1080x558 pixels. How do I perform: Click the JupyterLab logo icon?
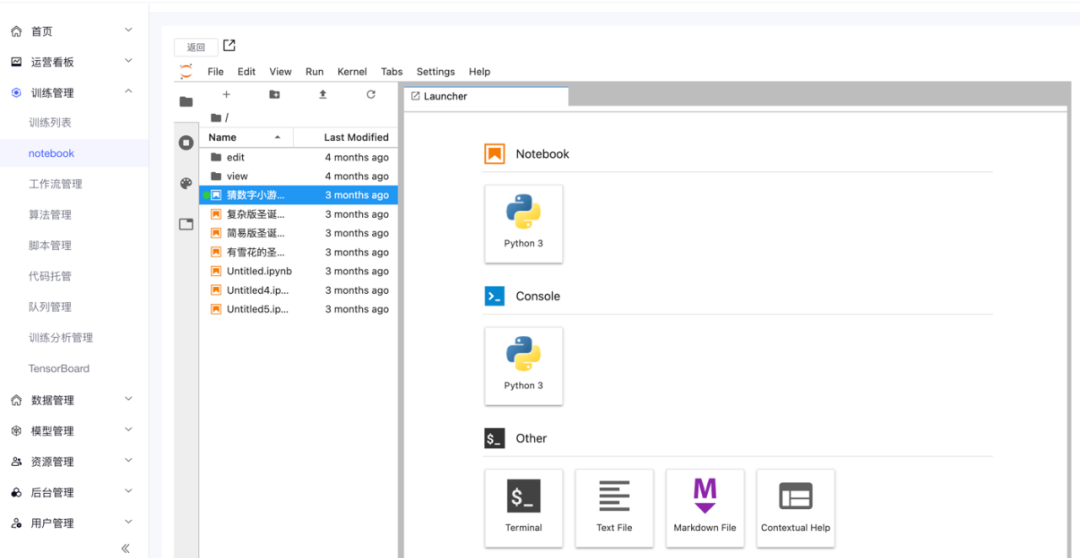point(186,71)
